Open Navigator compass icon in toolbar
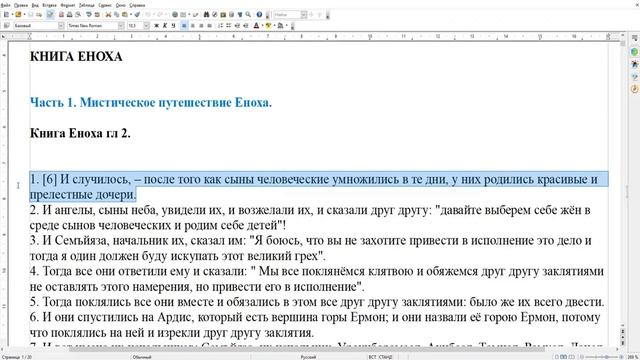640x360 pixels. tap(215, 15)
